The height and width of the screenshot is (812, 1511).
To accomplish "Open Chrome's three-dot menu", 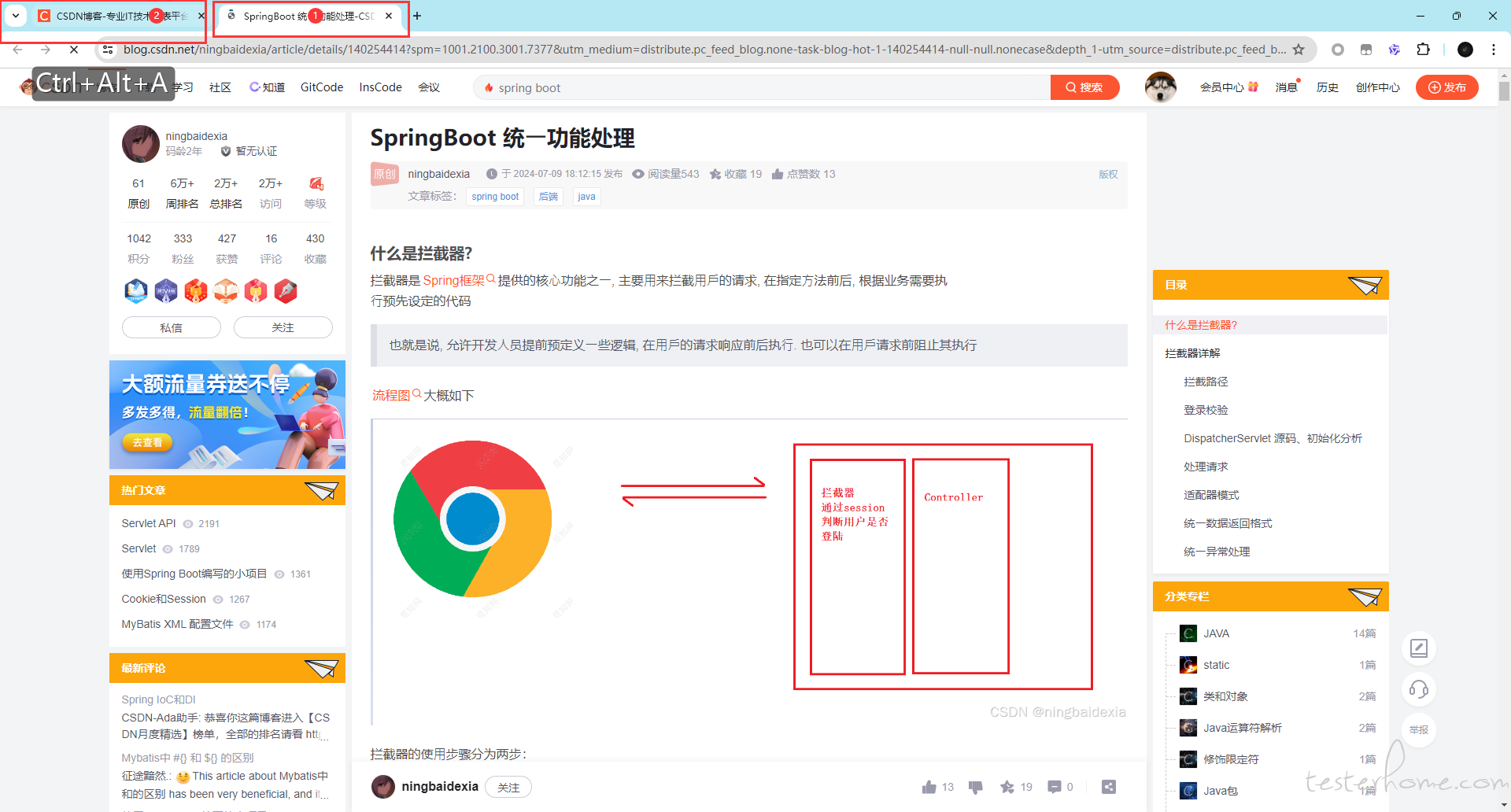I will pyautogui.click(x=1494, y=50).
